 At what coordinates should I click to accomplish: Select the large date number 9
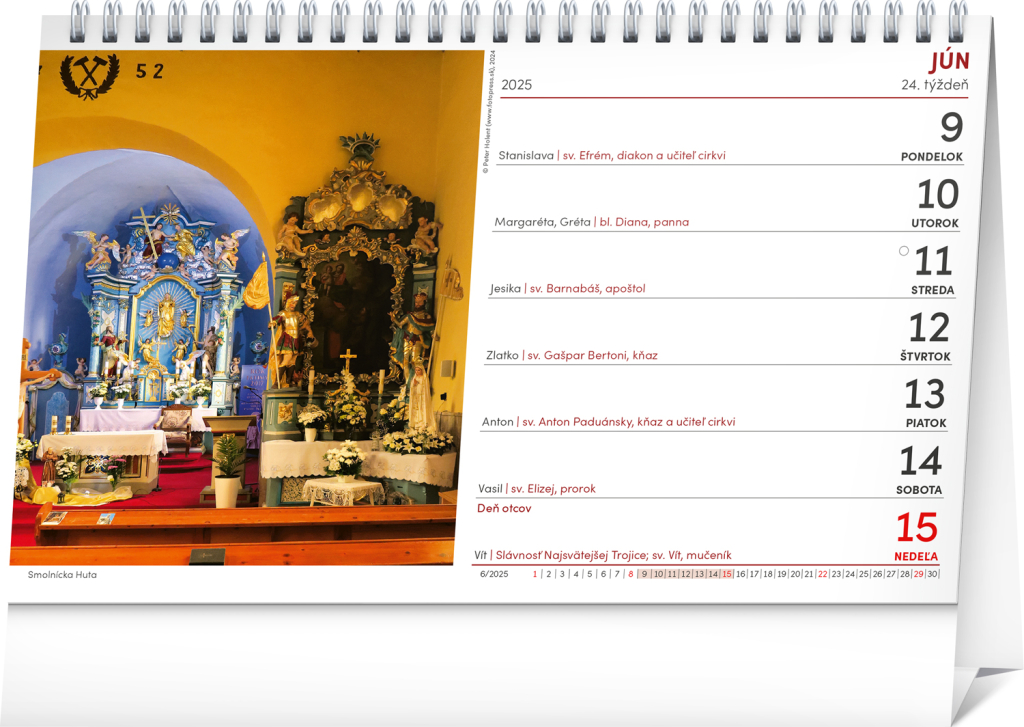click(x=951, y=128)
